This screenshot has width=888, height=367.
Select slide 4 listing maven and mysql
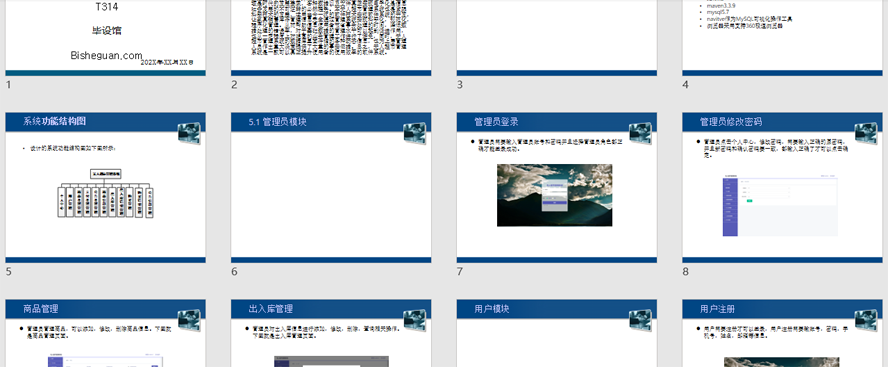click(x=782, y=37)
